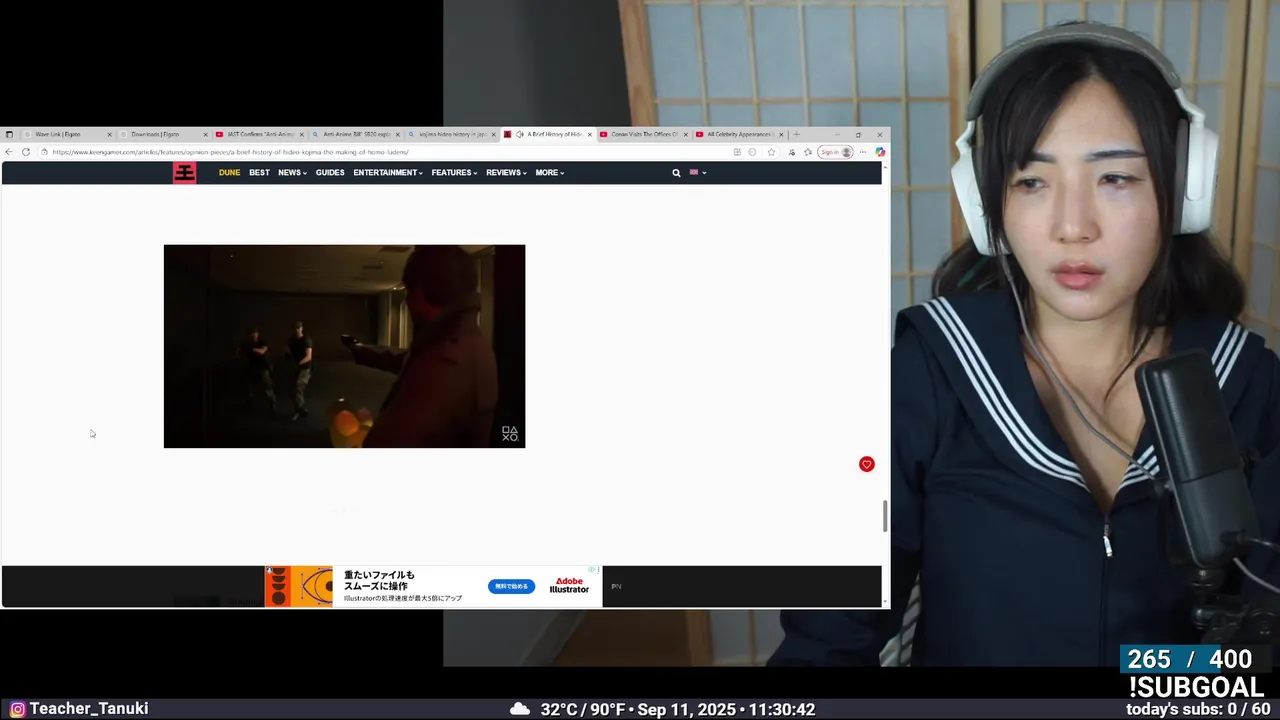The height and width of the screenshot is (720, 1280).
Task: Click the site info lock icon in address bar
Action: point(44,152)
